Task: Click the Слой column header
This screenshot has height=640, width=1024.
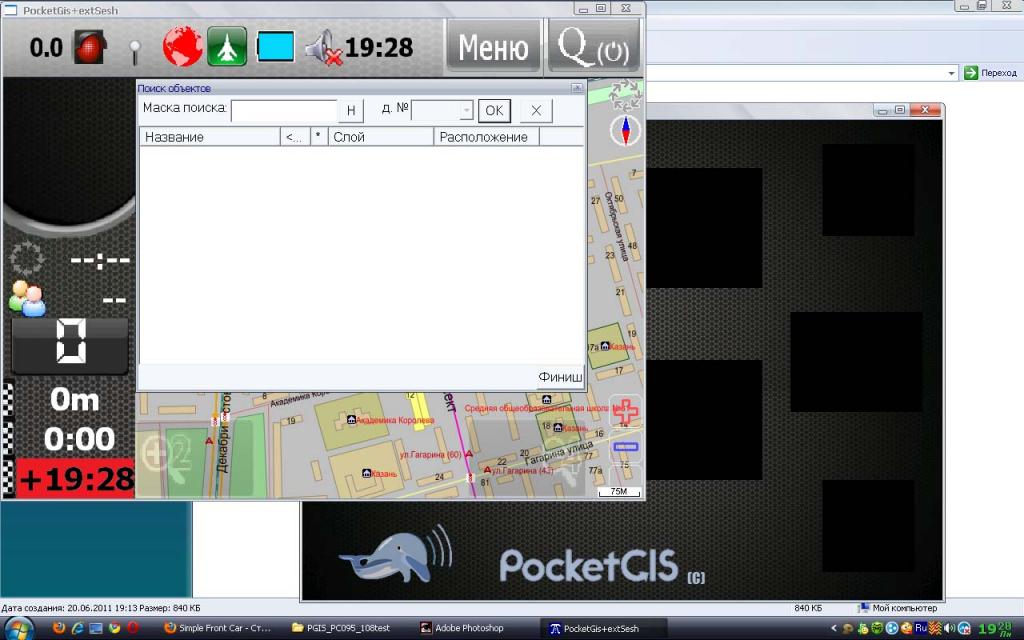Action: (x=381, y=137)
